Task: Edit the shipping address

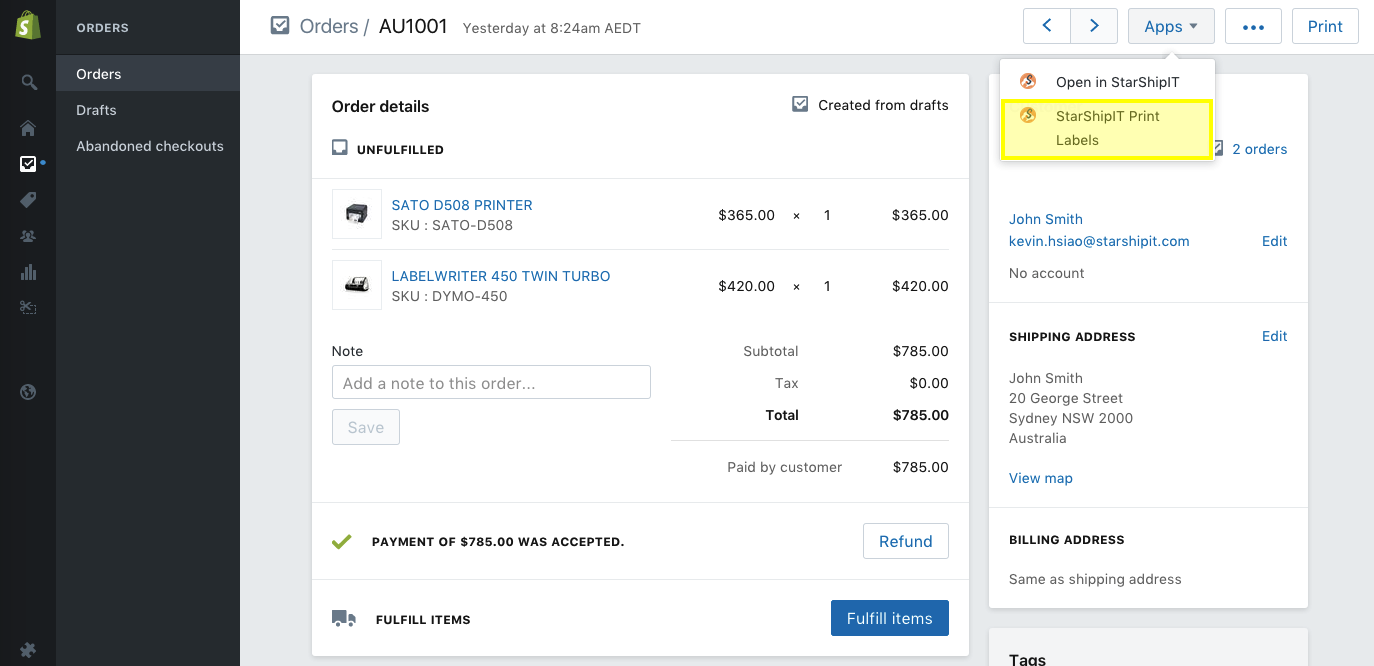Action: (x=1274, y=336)
